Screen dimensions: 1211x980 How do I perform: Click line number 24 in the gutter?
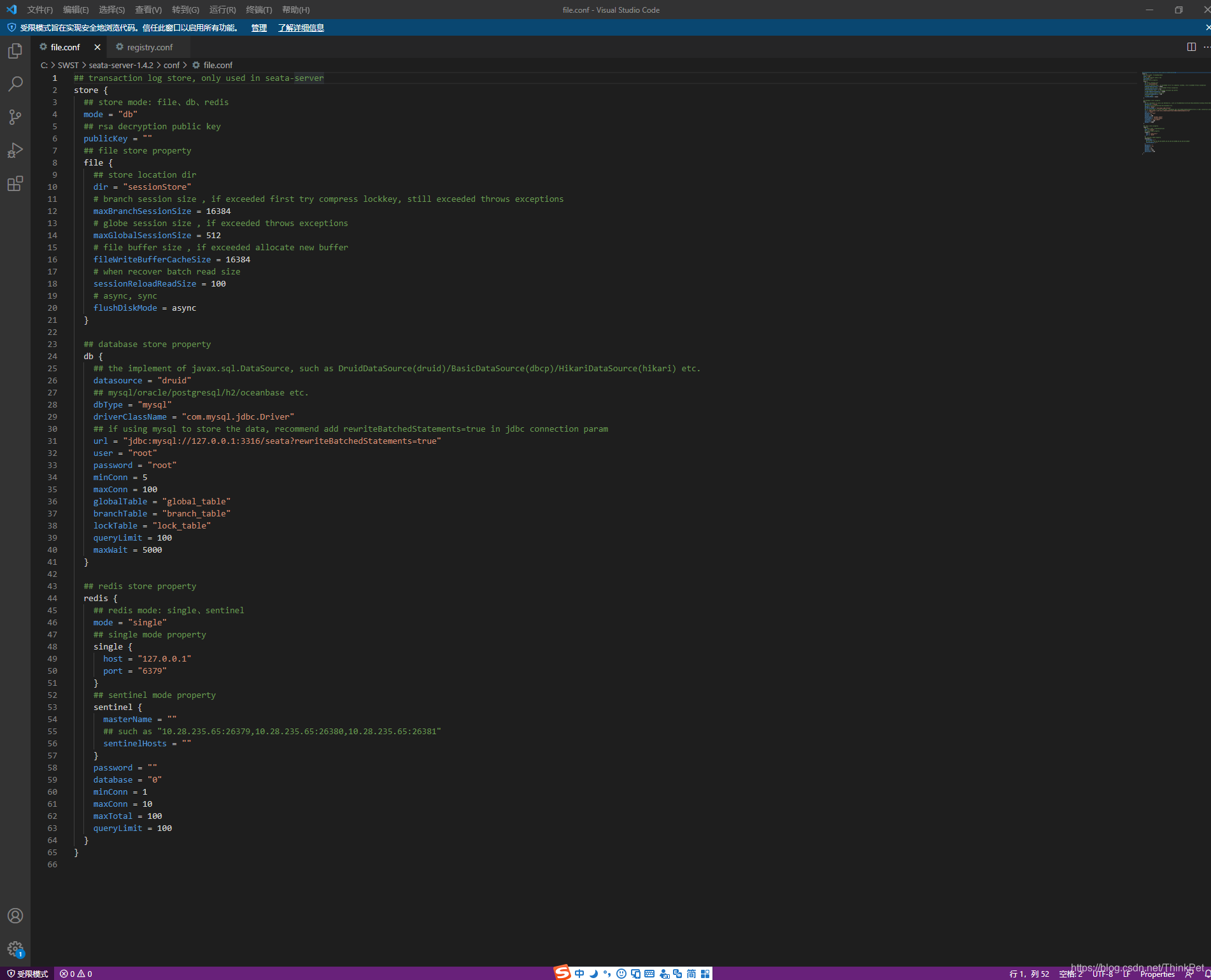tap(52, 356)
